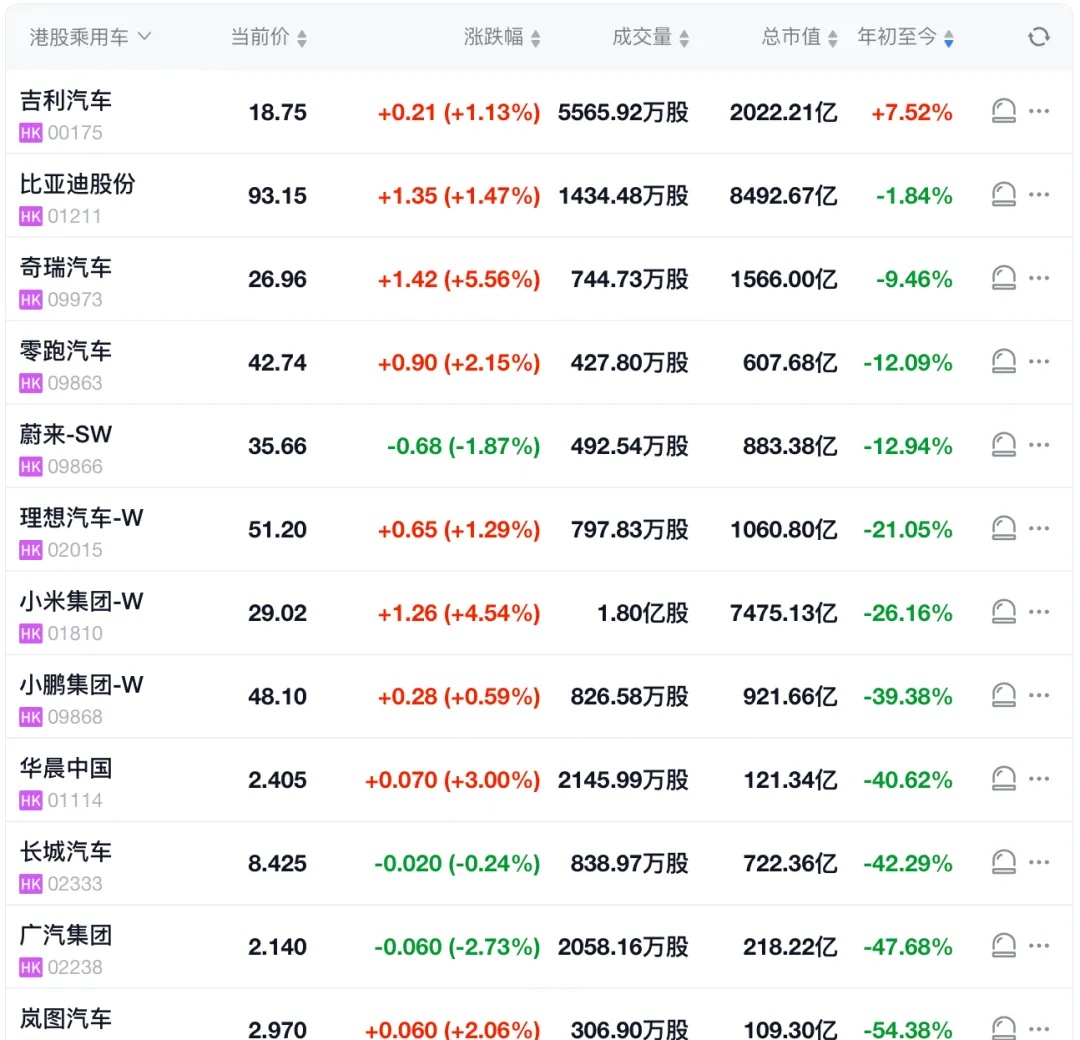Open 比亚迪股份 stock name
The image size is (1080, 1040).
(77, 184)
